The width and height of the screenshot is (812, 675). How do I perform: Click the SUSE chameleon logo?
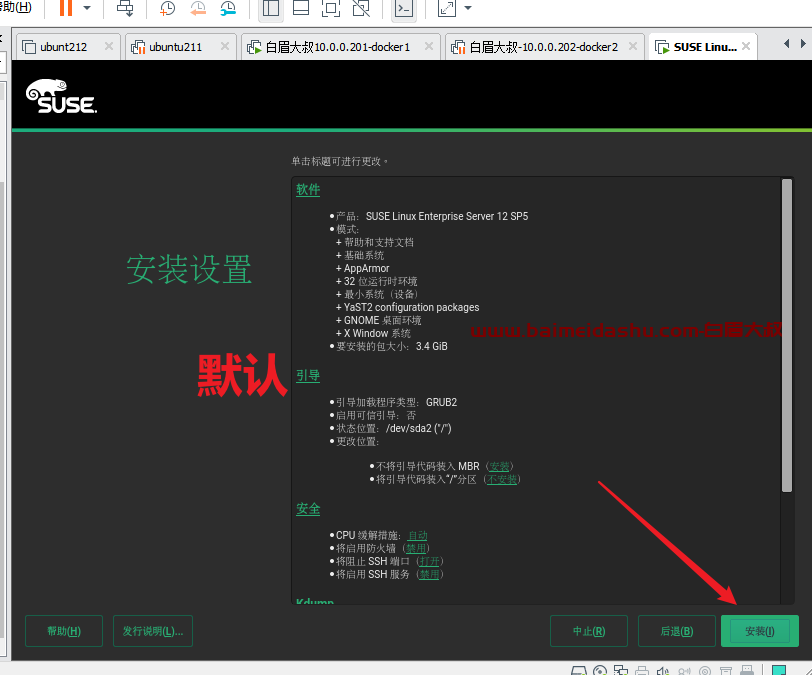tap(61, 96)
